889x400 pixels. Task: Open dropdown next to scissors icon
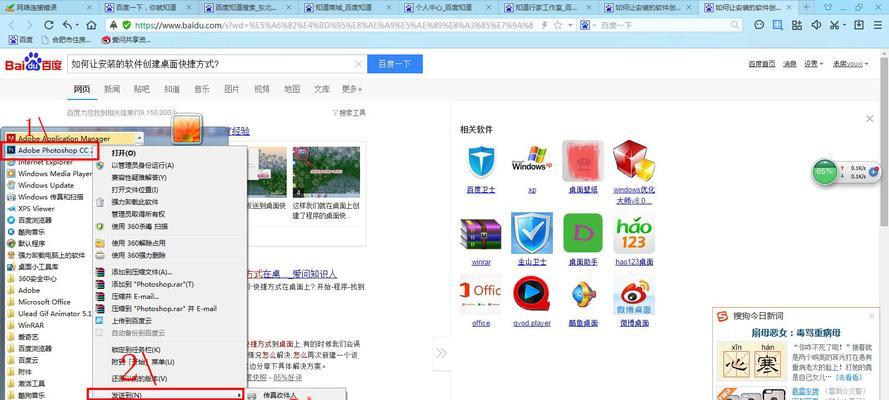coord(845,25)
